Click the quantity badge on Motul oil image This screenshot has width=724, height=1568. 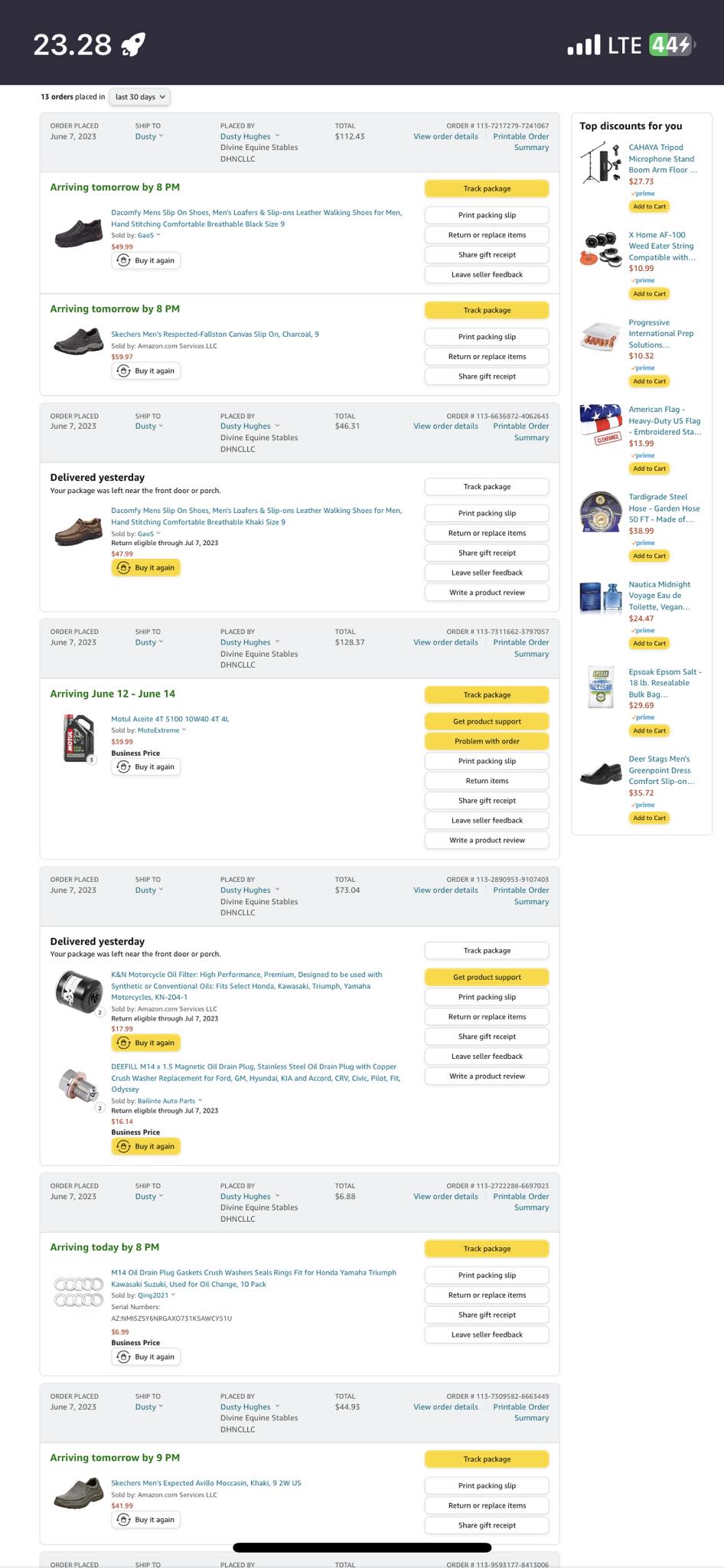click(92, 759)
